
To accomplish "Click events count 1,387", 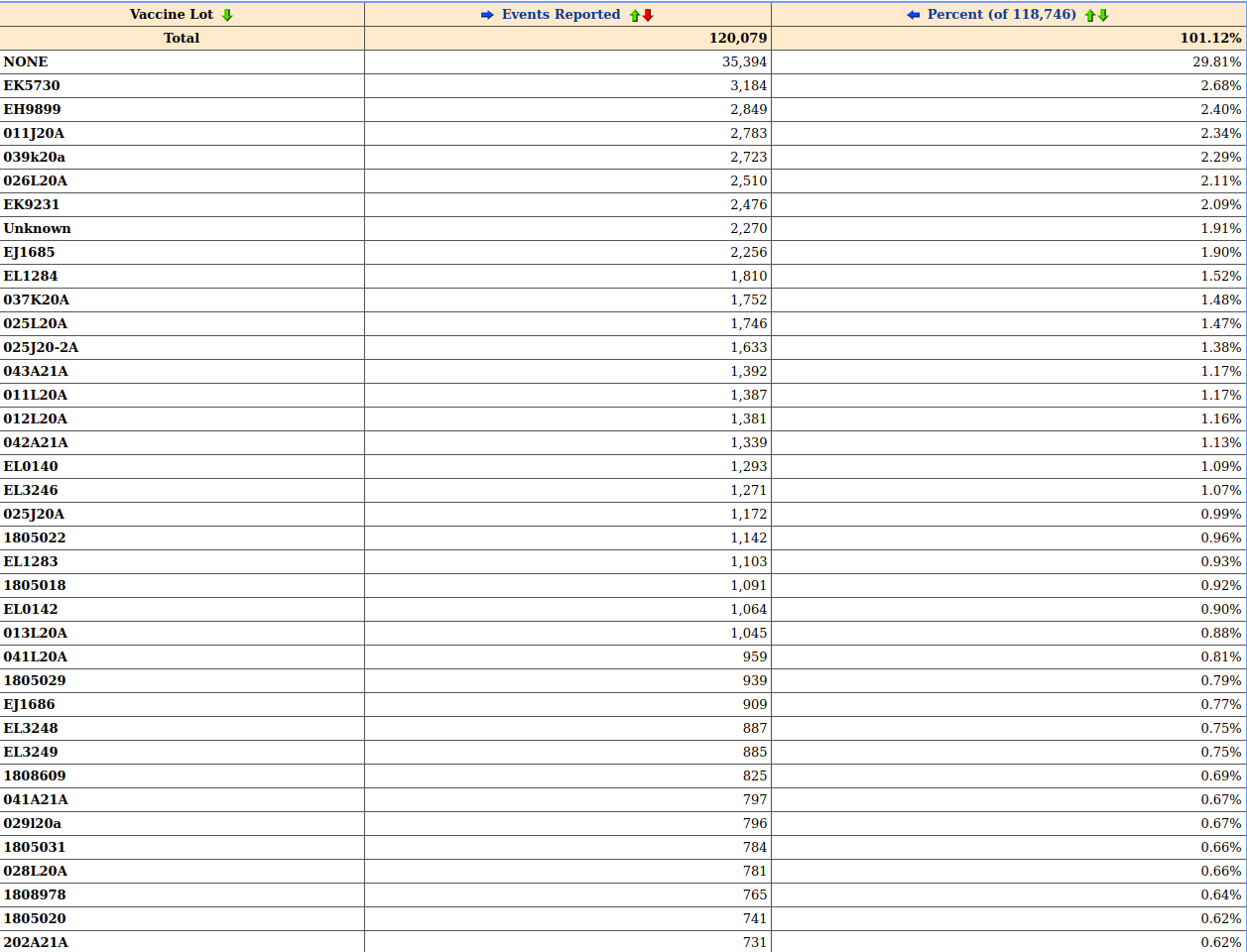I will (749, 395).
